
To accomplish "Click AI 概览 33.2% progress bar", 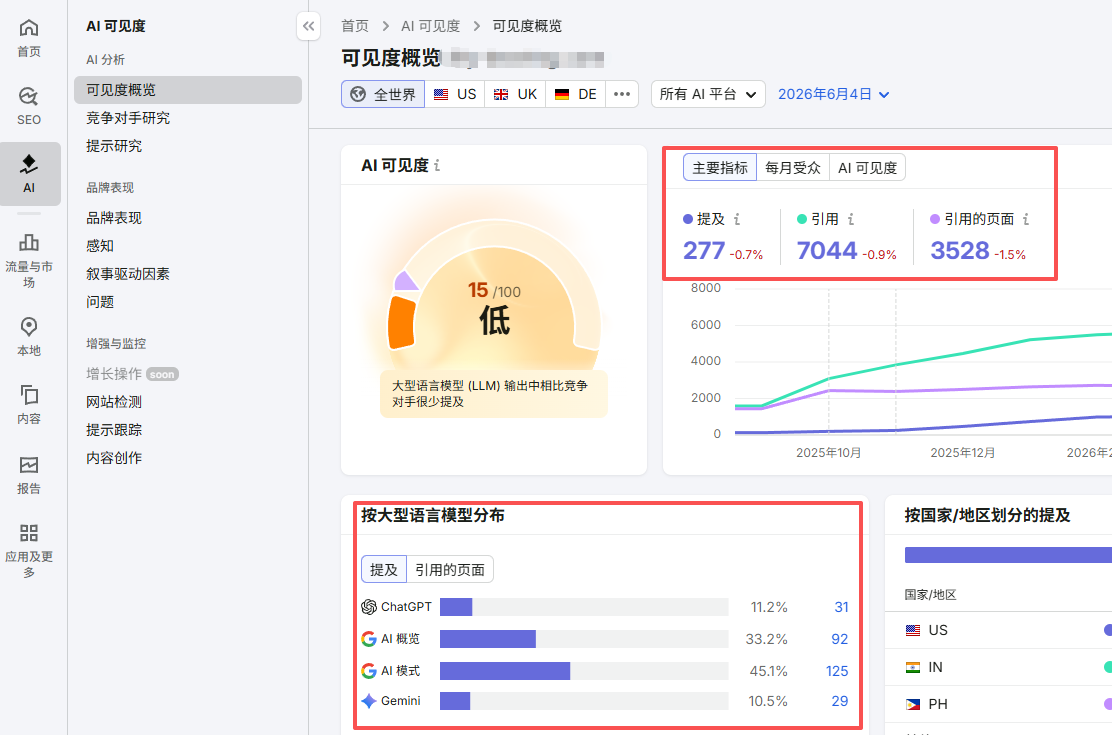I will [x=584, y=639].
